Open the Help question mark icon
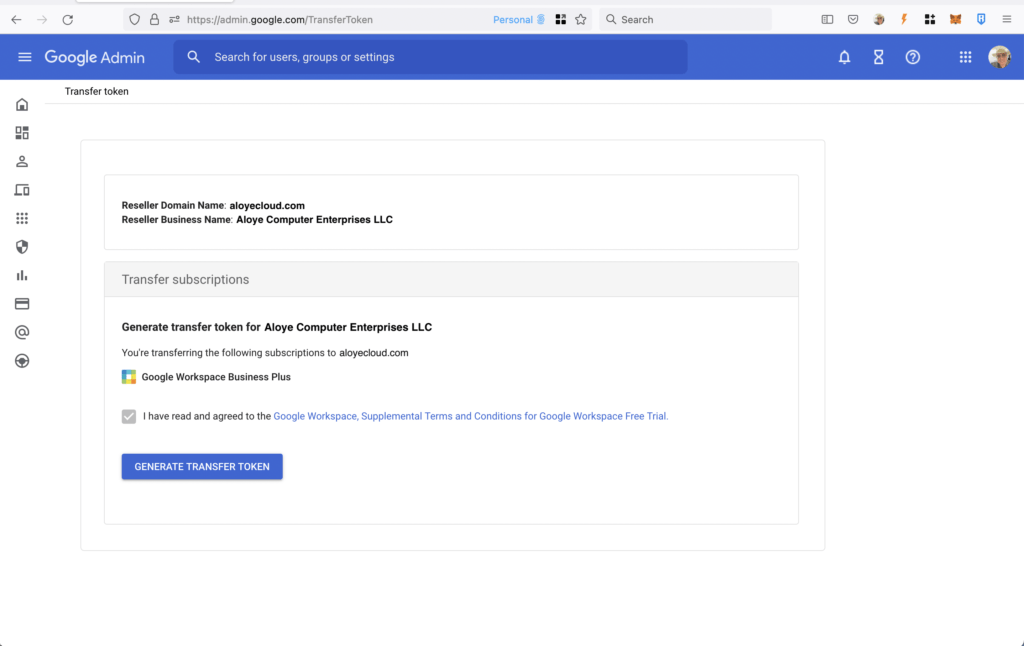 912,57
